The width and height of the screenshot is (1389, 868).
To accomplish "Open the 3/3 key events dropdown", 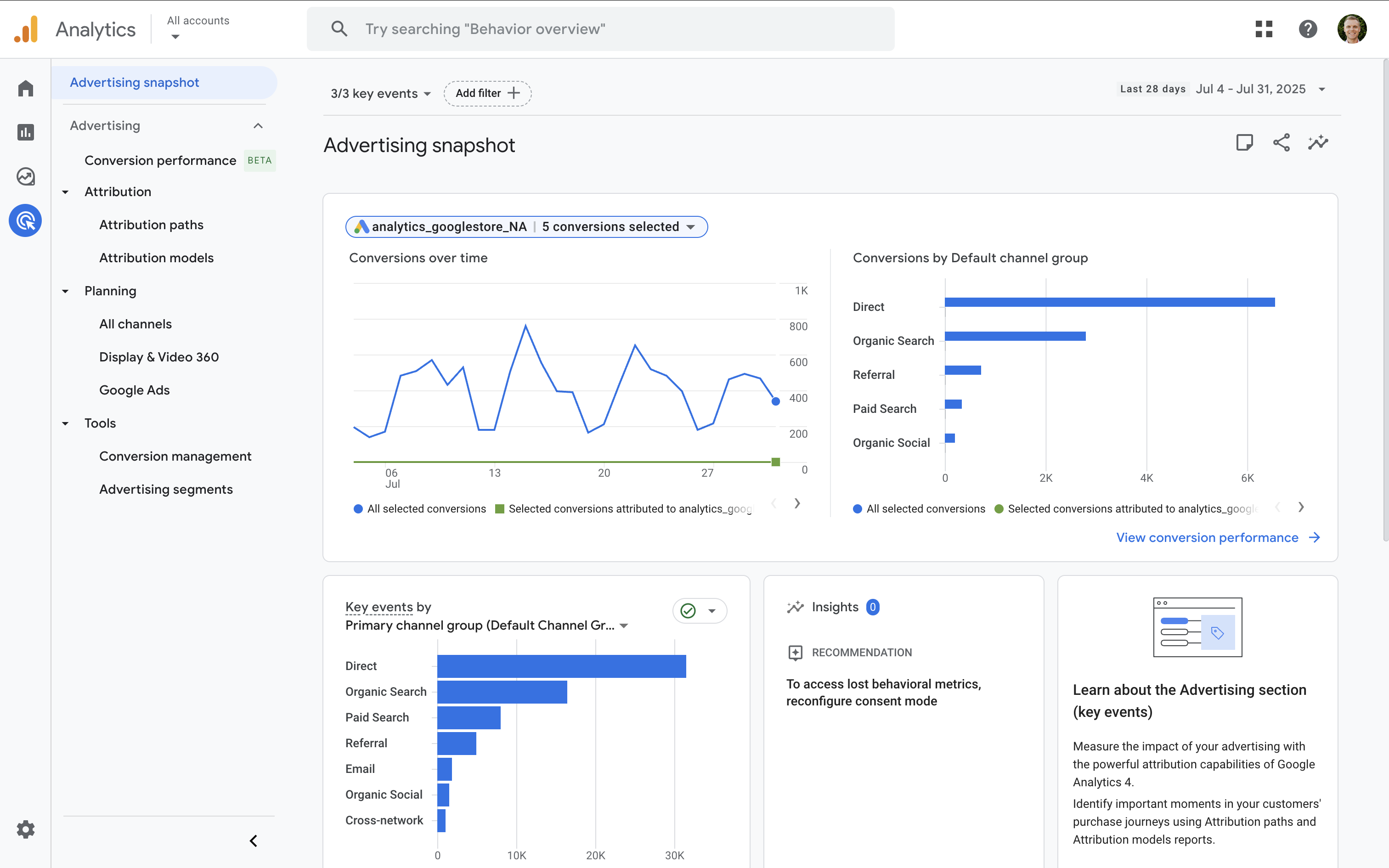I will click(x=380, y=93).
